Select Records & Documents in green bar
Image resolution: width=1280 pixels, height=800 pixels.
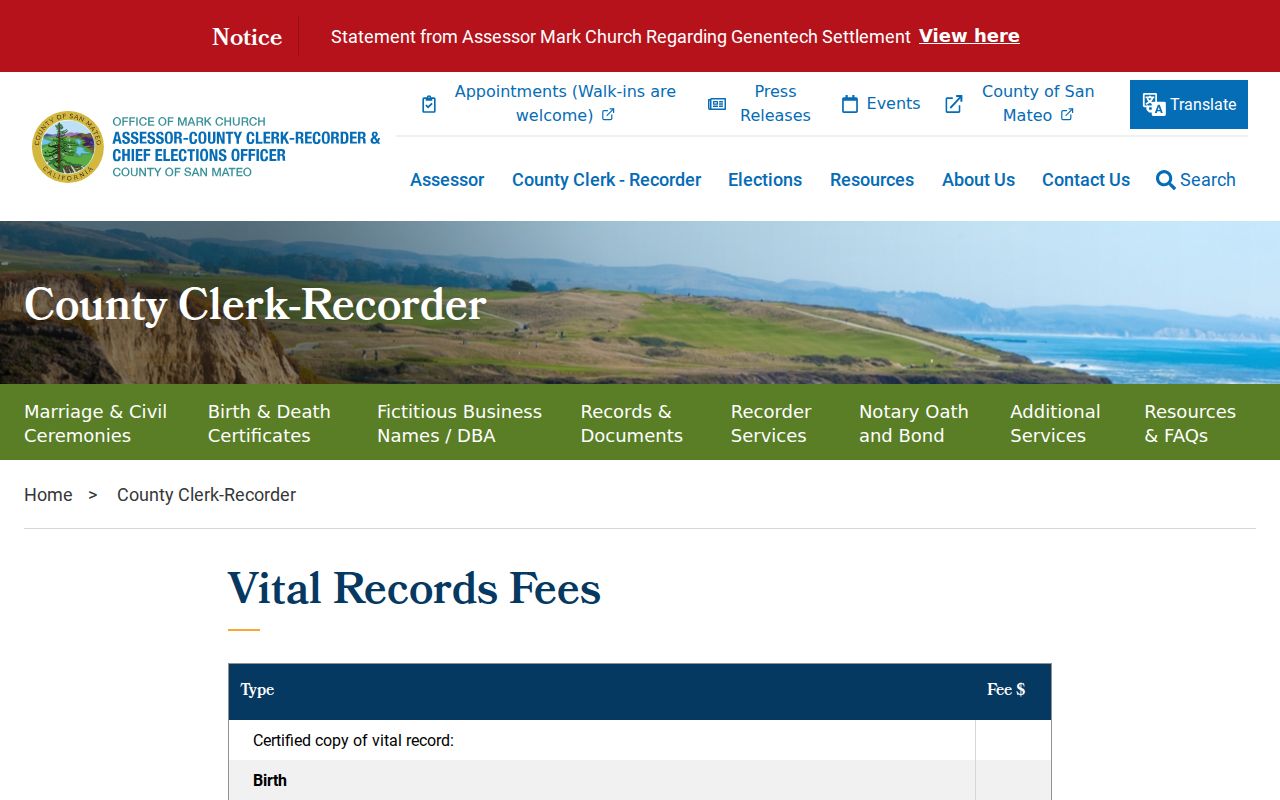coord(632,423)
